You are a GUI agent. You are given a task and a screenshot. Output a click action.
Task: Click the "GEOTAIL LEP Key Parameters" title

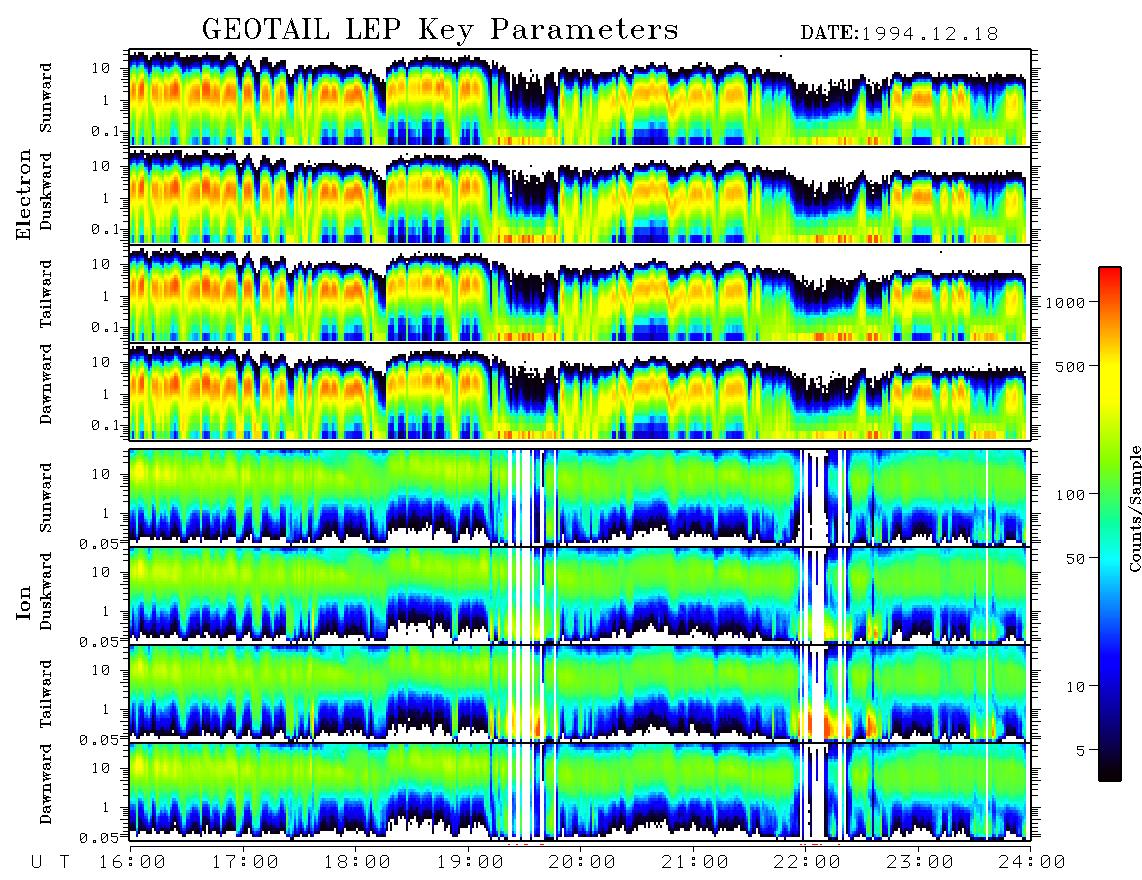(x=440, y=30)
